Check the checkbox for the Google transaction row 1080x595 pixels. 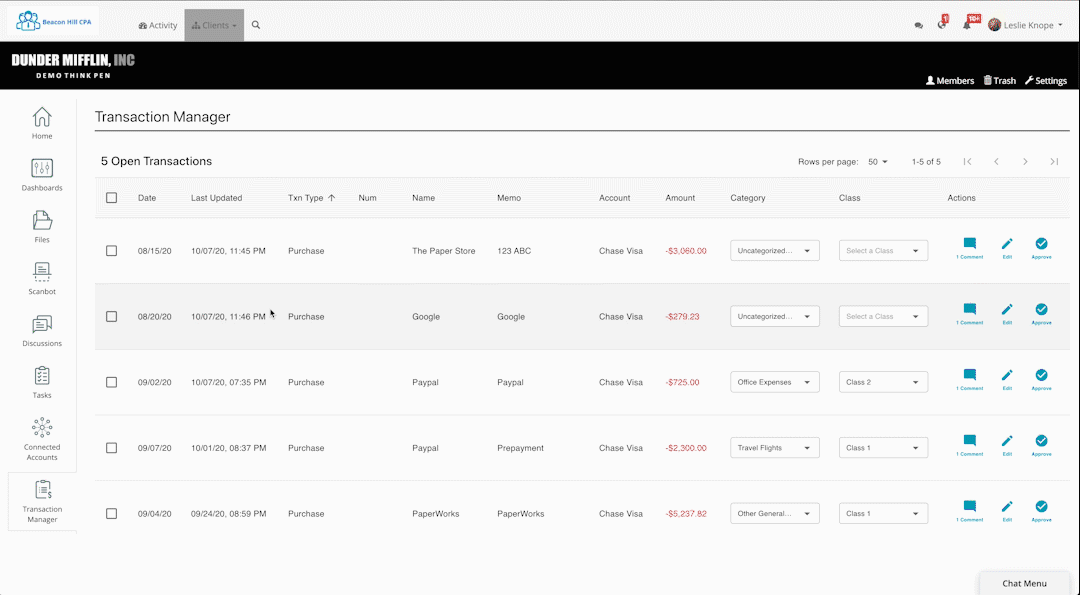pos(111,316)
